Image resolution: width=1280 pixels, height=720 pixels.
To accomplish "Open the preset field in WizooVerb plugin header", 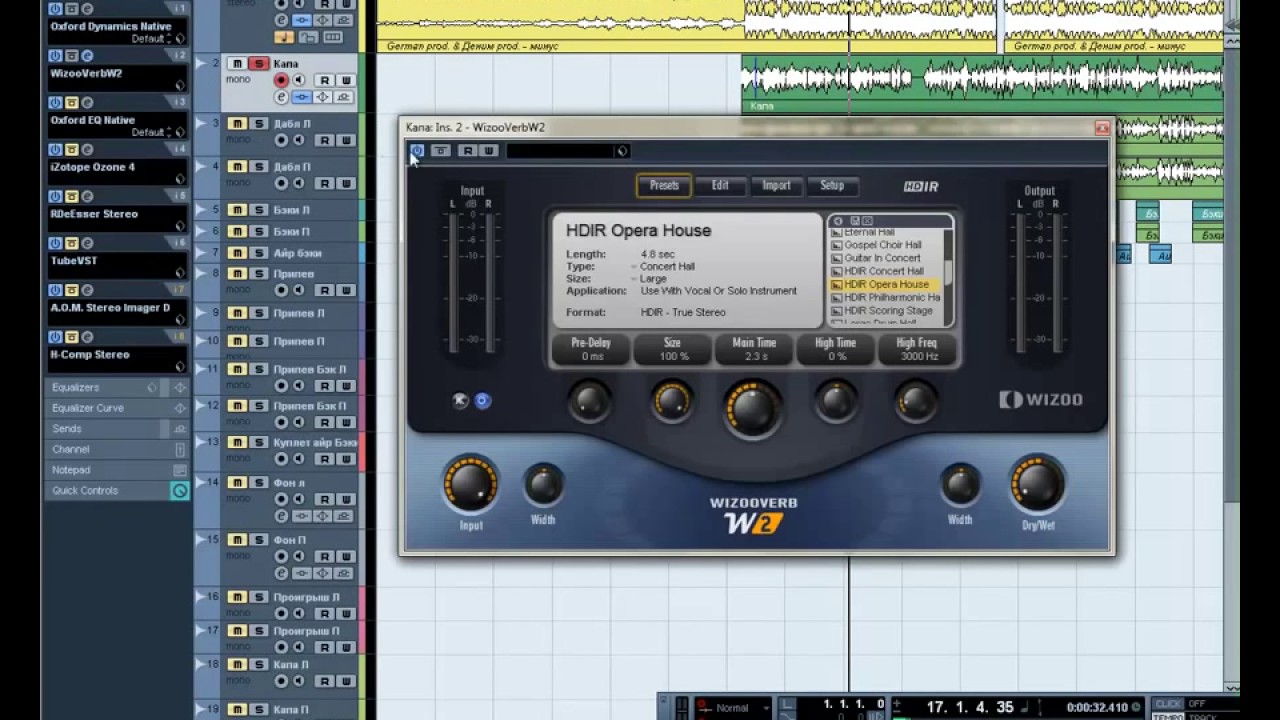I will point(567,151).
